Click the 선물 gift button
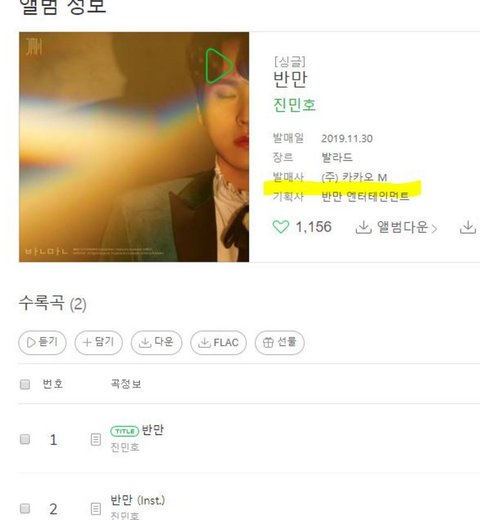Image resolution: width=480 pixels, height=520 pixels. pyautogui.click(x=280, y=342)
